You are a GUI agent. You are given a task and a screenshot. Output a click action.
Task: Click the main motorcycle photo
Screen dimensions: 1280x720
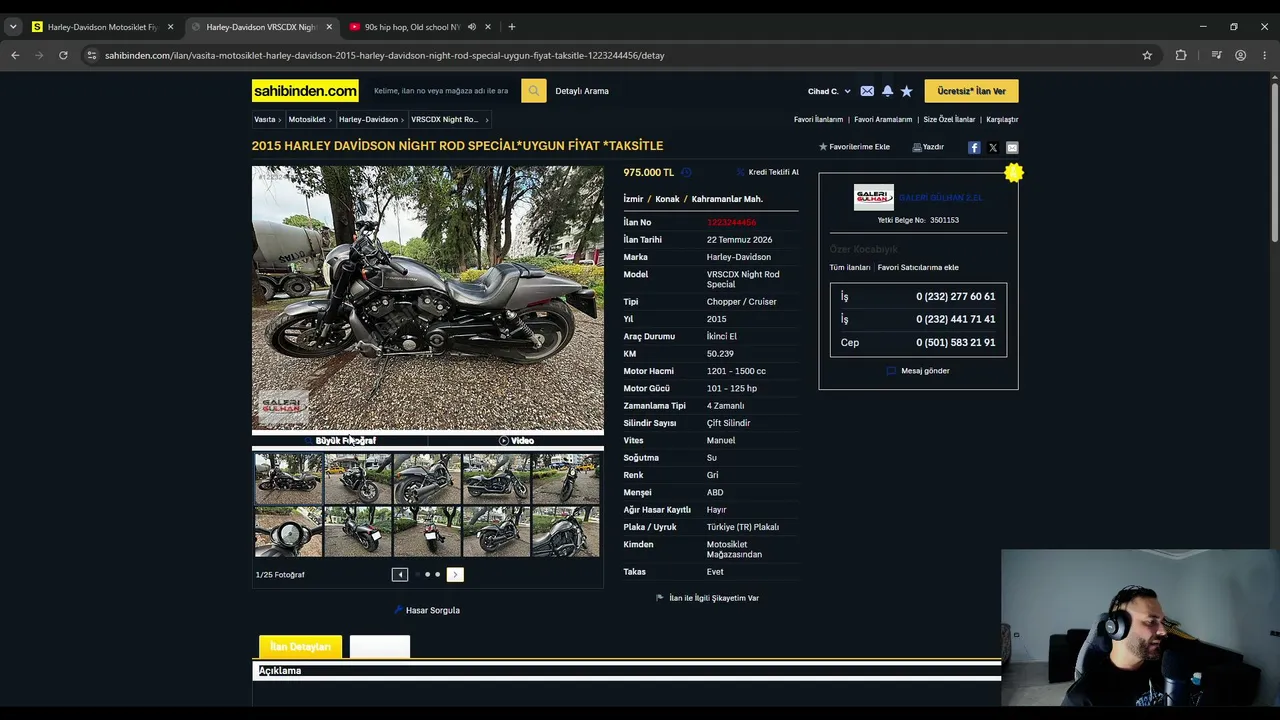428,298
